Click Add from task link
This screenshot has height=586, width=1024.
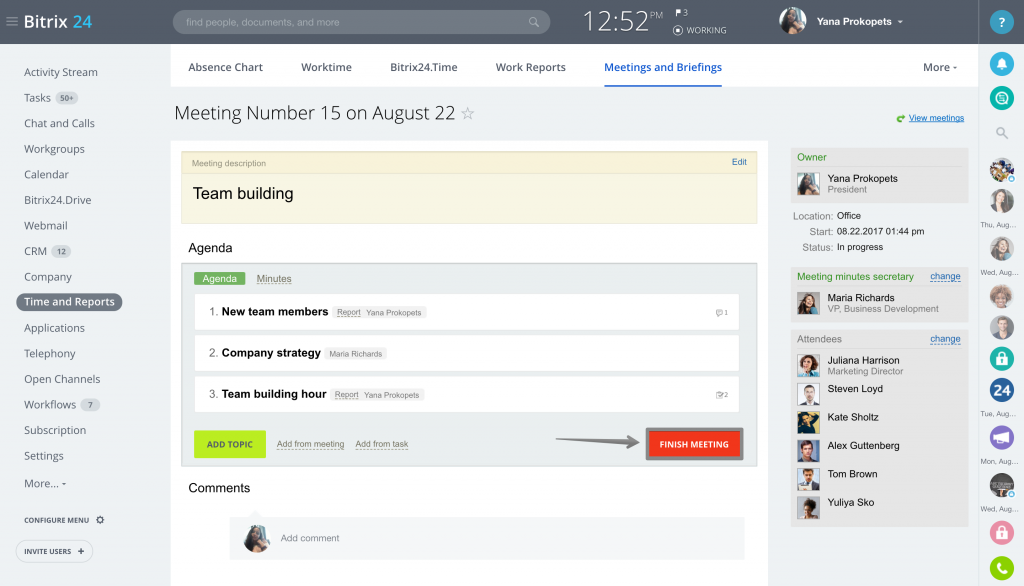[x=381, y=444]
